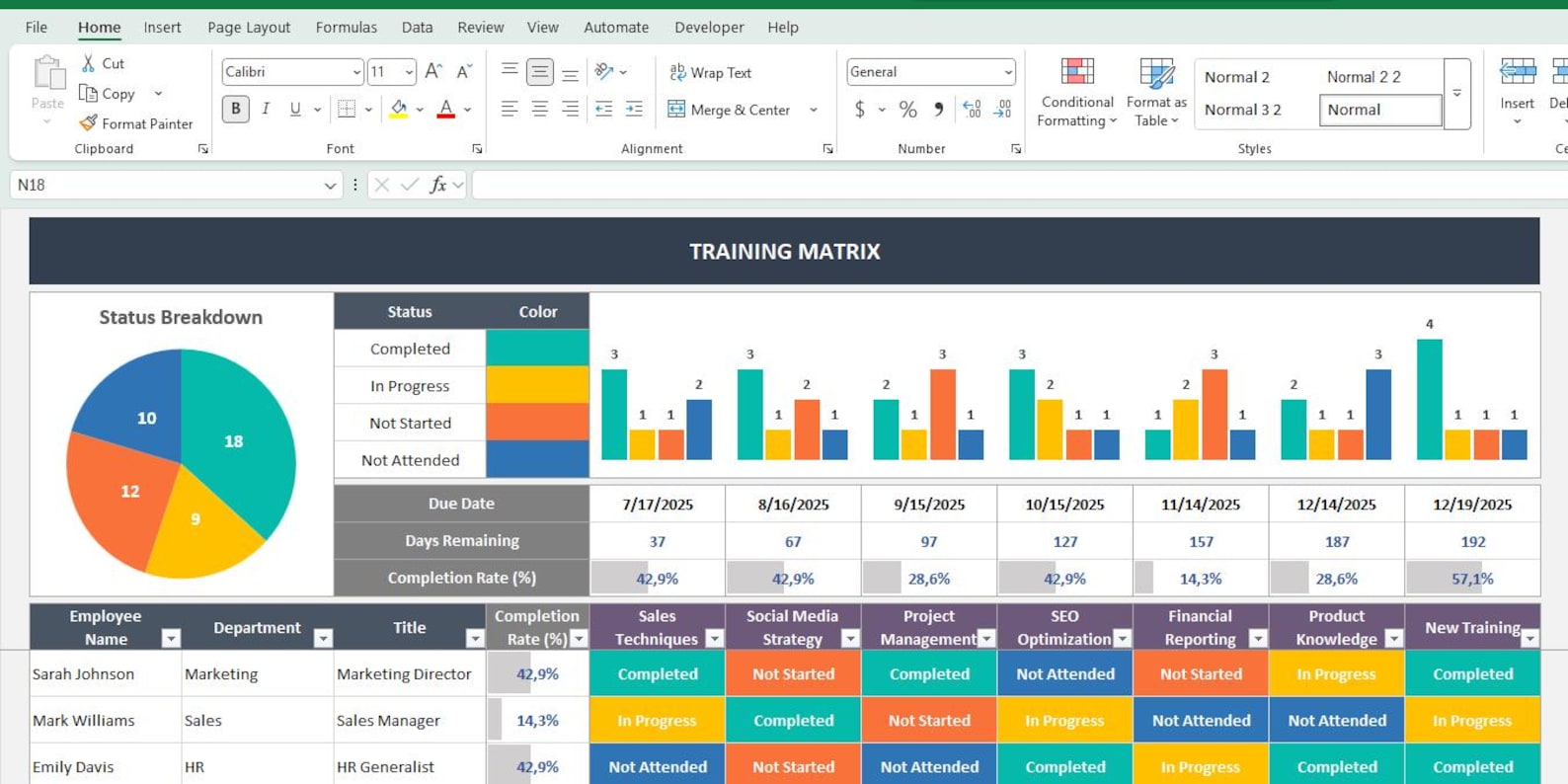The height and width of the screenshot is (784, 1568).
Task: Click Increase Decimal icon
Action: (972, 109)
